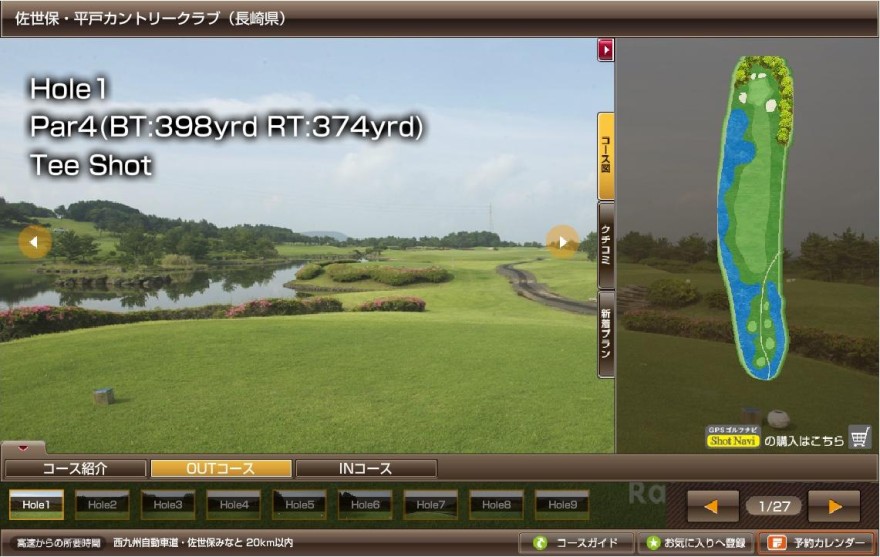
Task: Select the Hole4 thumbnail
Action: tap(233, 505)
